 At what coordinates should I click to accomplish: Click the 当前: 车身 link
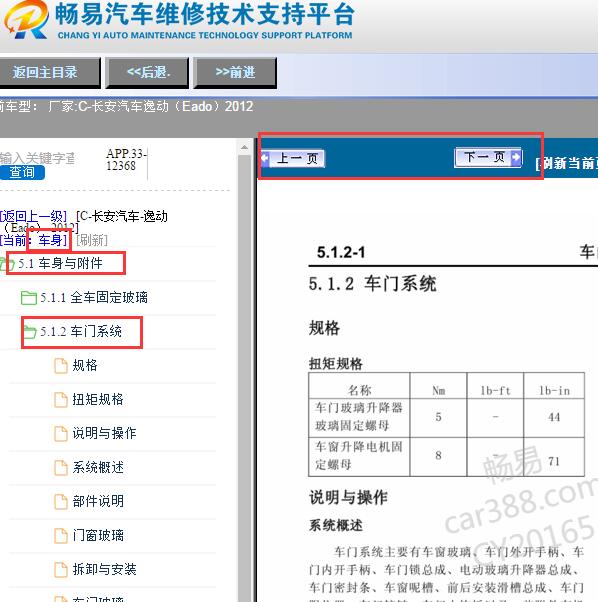point(33,240)
